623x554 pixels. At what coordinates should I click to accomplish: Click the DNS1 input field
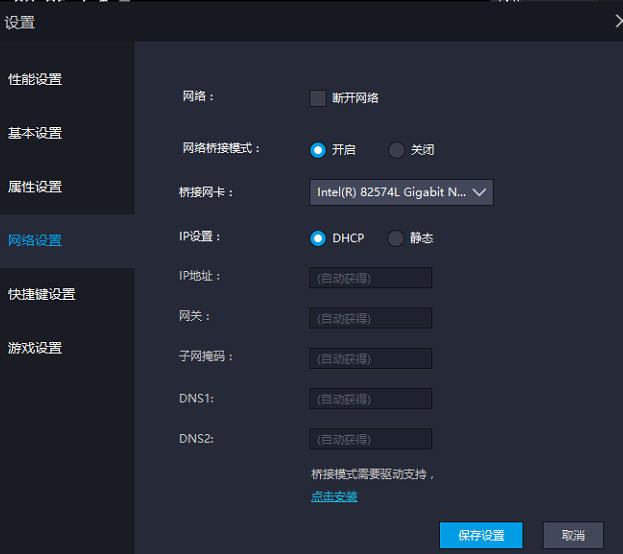click(371, 399)
